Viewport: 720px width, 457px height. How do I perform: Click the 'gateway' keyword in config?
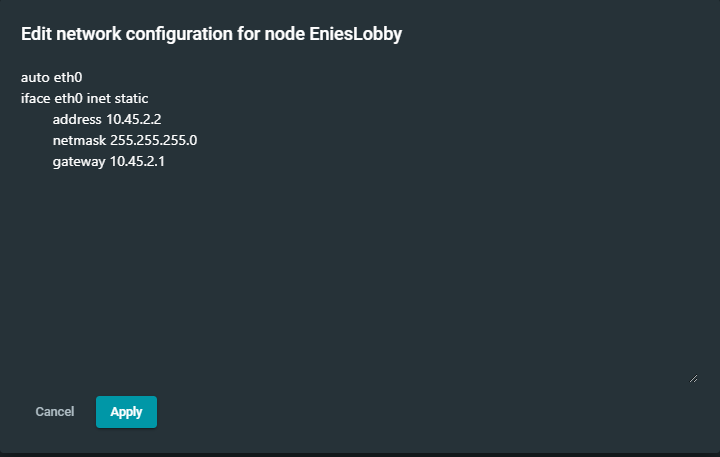[79, 162]
